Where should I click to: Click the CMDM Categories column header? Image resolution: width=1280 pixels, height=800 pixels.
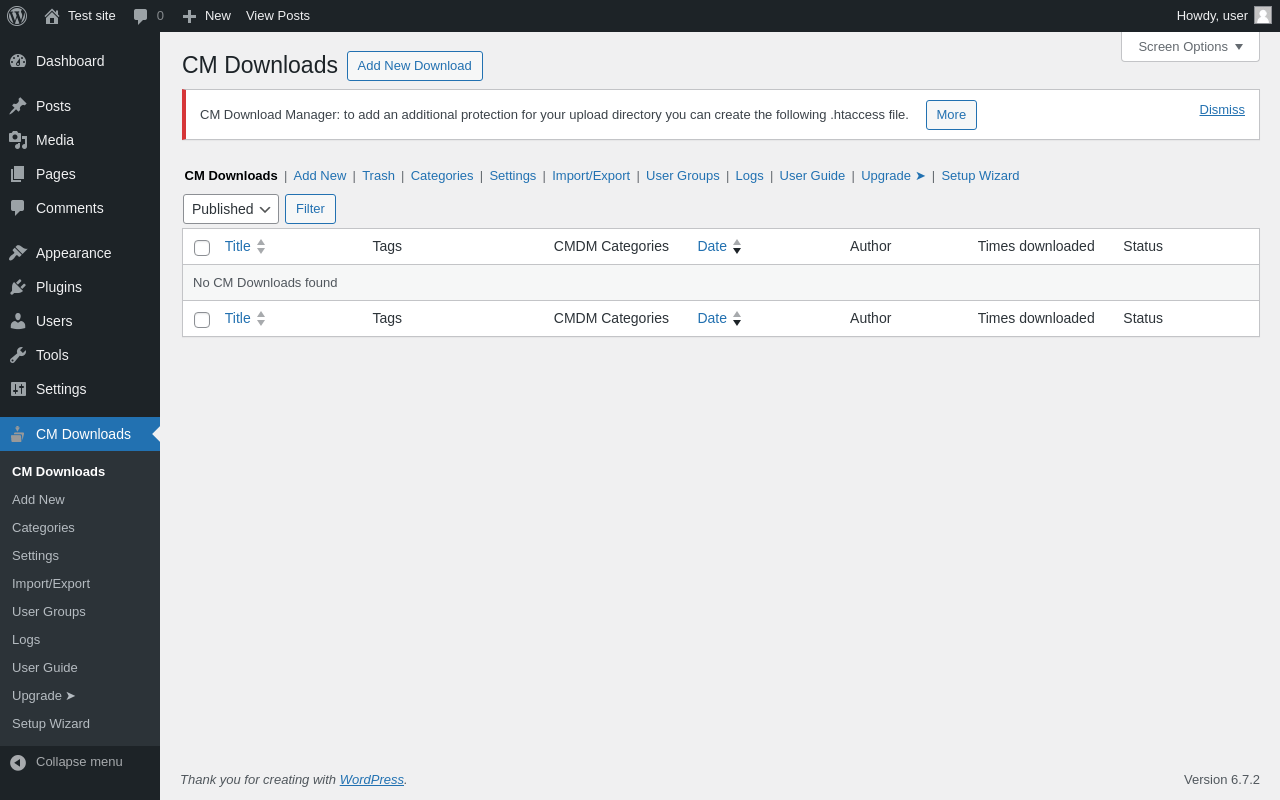(x=611, y=246)
